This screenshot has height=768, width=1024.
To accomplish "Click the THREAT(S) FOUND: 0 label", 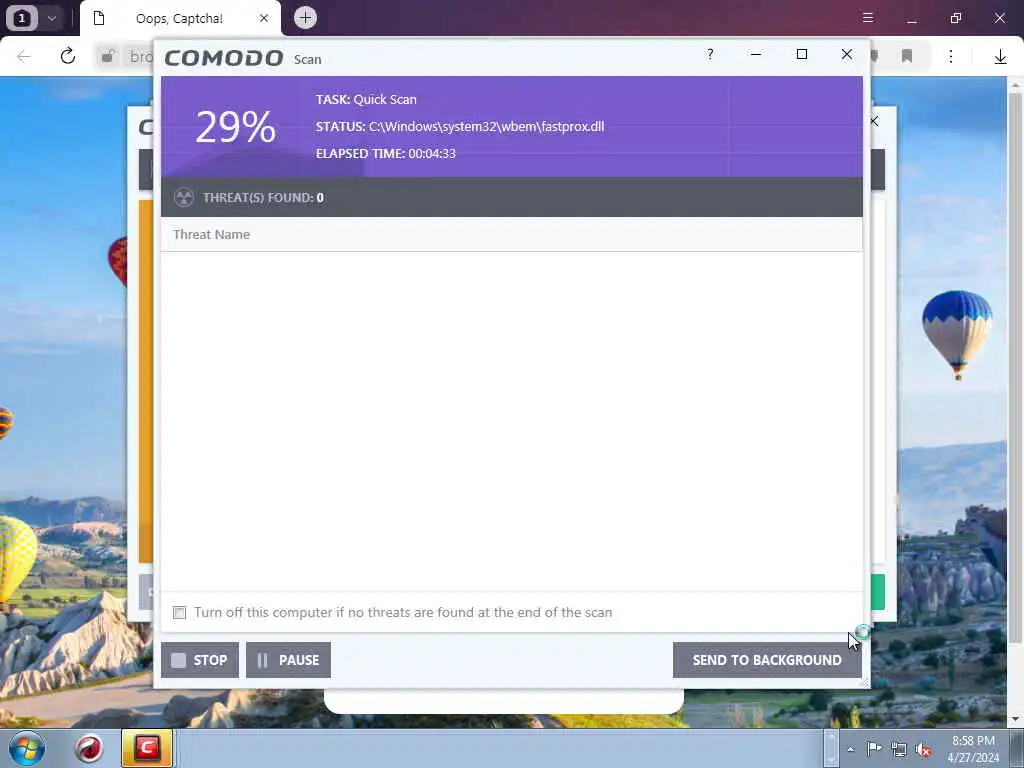I will click(x=263, y=197).
